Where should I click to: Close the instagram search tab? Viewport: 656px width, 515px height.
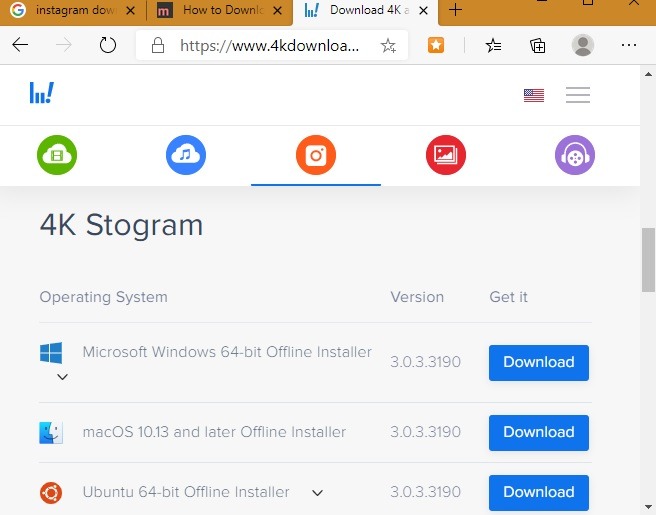(x=131, y=10)
